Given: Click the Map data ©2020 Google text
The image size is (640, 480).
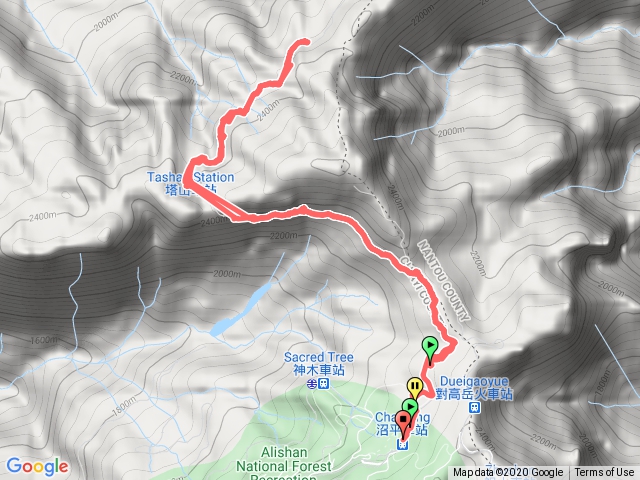Looking at the screenshot, I should 507,472.
